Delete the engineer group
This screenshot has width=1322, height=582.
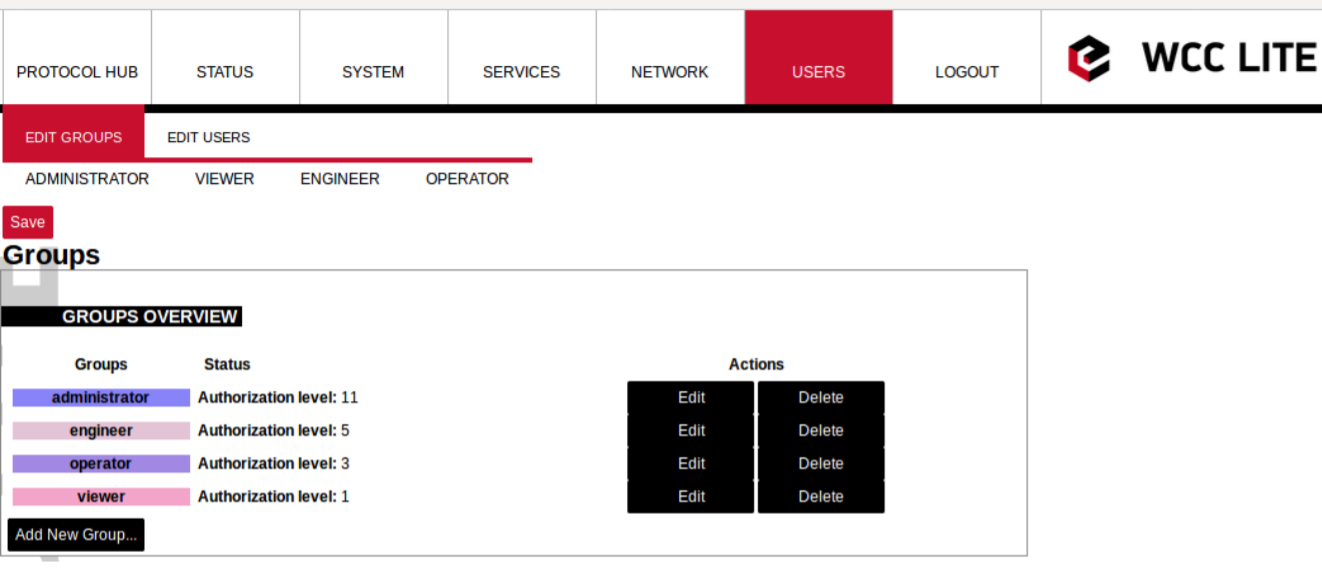pyautogui.click(x=821, y=430)
